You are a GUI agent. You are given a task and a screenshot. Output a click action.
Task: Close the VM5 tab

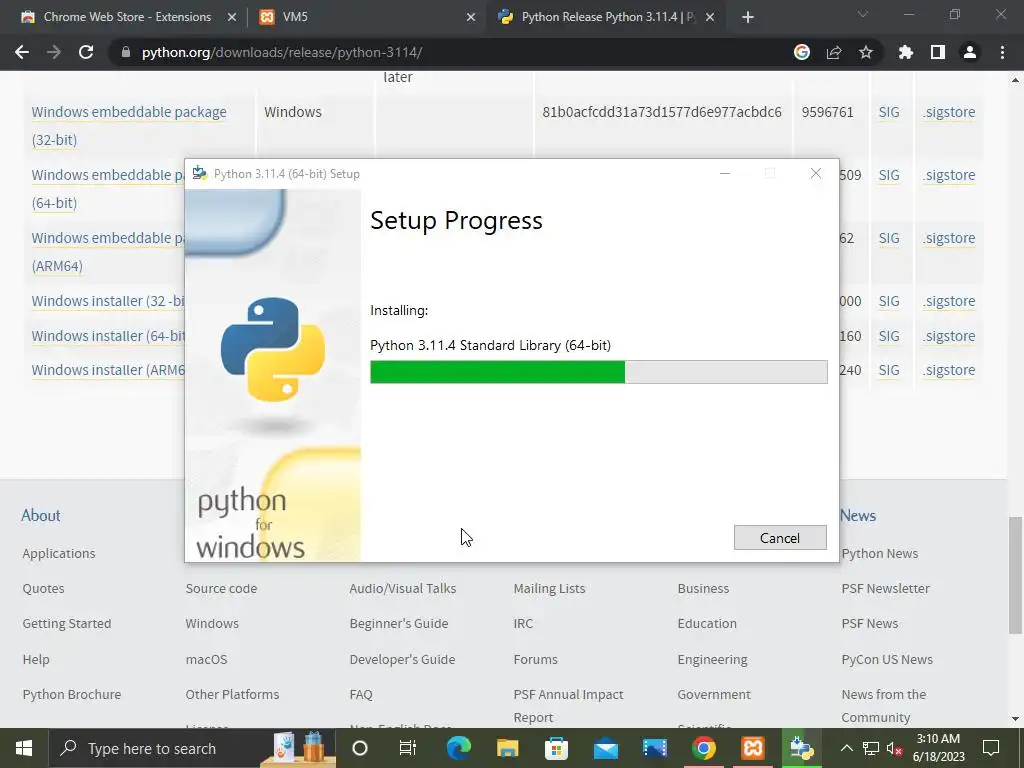[471, 17]
